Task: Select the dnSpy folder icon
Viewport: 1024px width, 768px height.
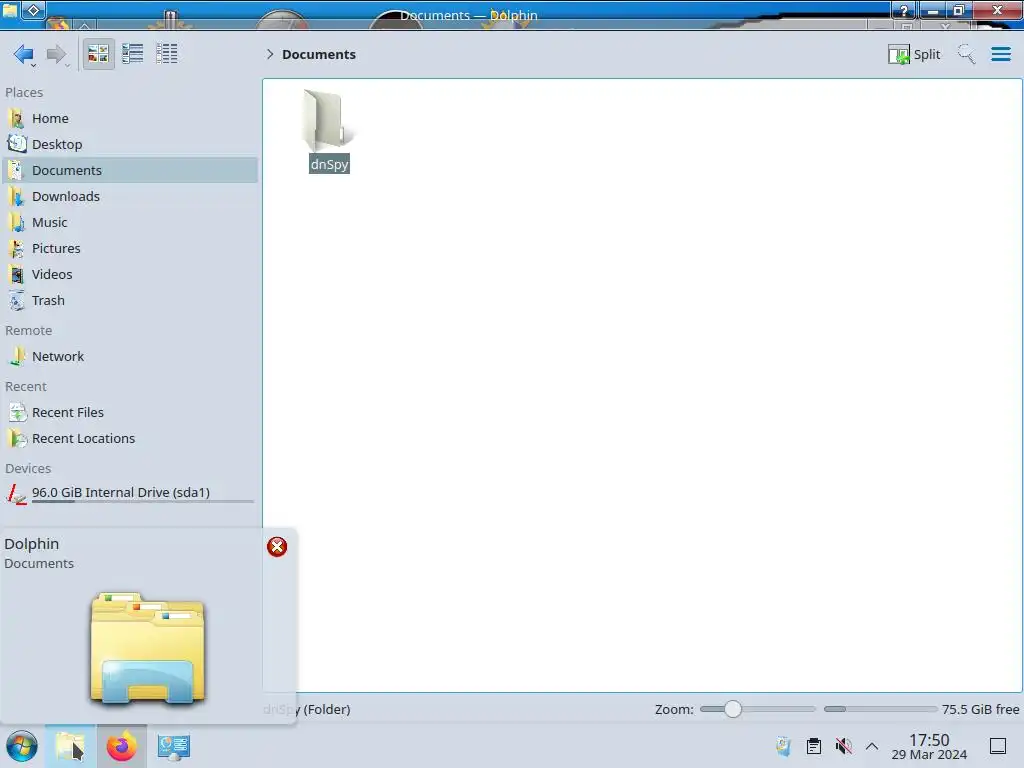Action: click(328, 120)
